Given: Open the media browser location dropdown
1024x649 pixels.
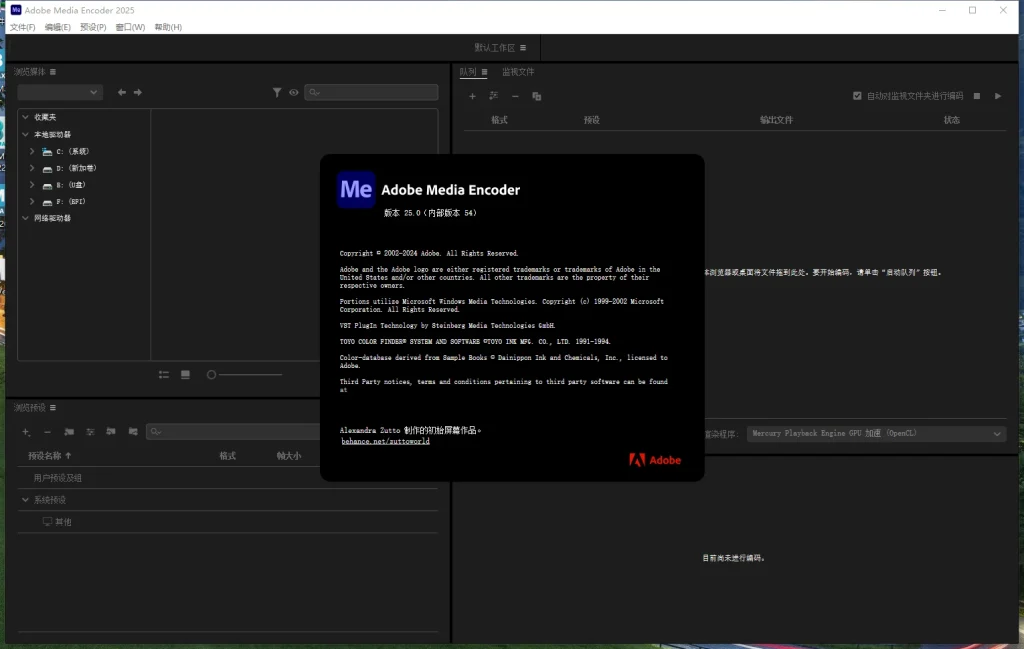Looking at the screenshot, I should click(x=59, y=93).
